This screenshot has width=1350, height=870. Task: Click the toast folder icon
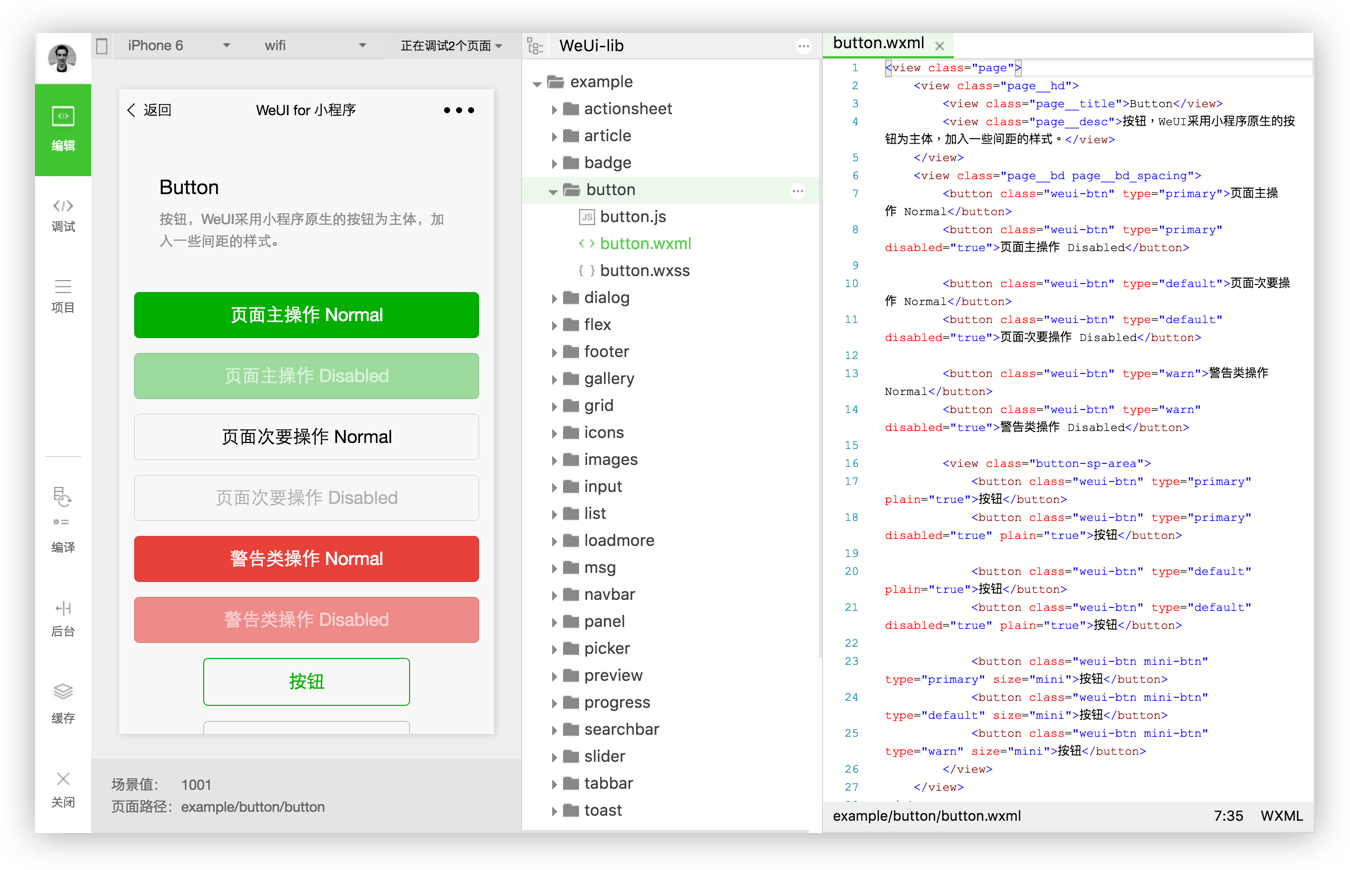click(571, 811)
